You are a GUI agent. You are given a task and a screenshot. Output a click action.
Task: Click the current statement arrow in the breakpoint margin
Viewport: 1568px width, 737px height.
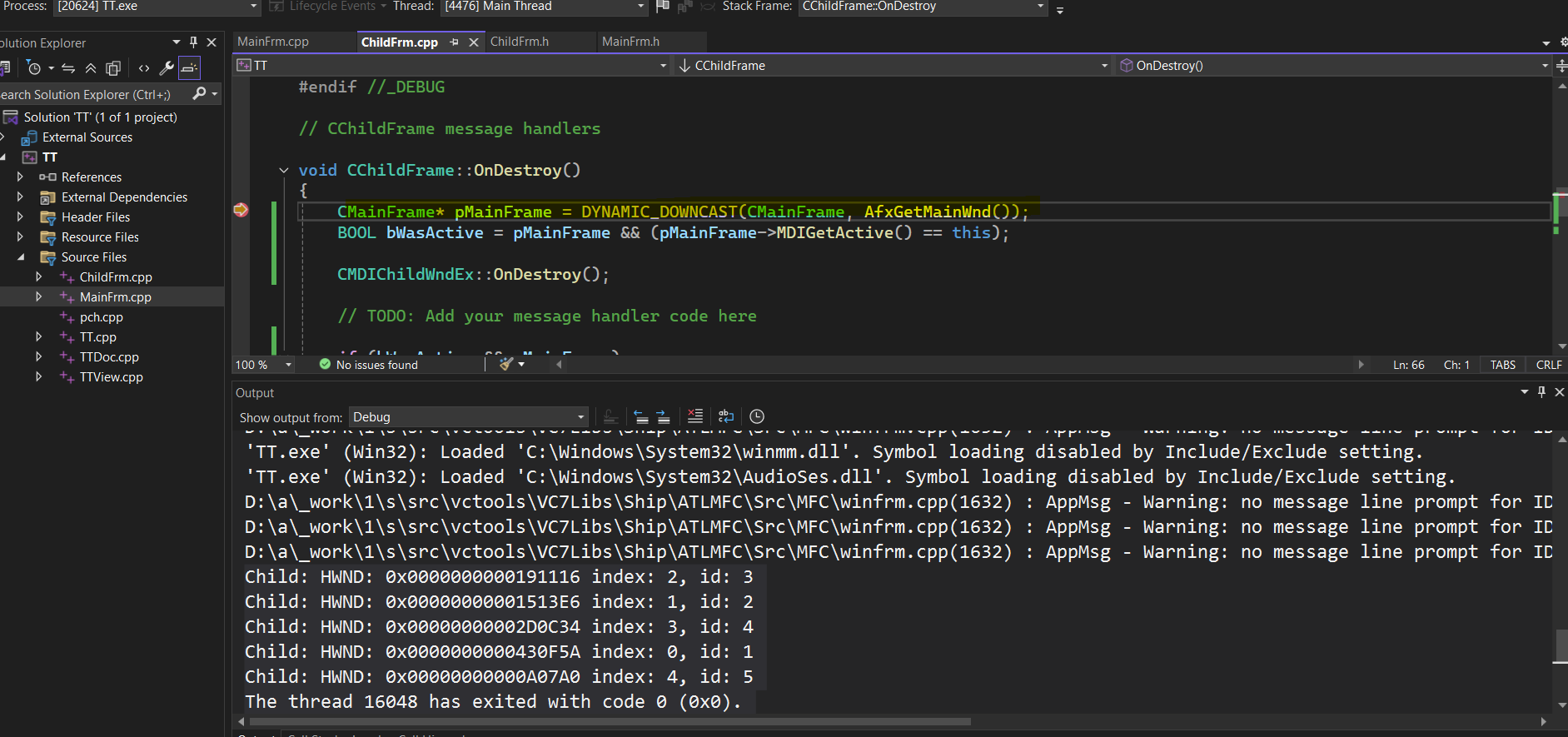[241, 210]
